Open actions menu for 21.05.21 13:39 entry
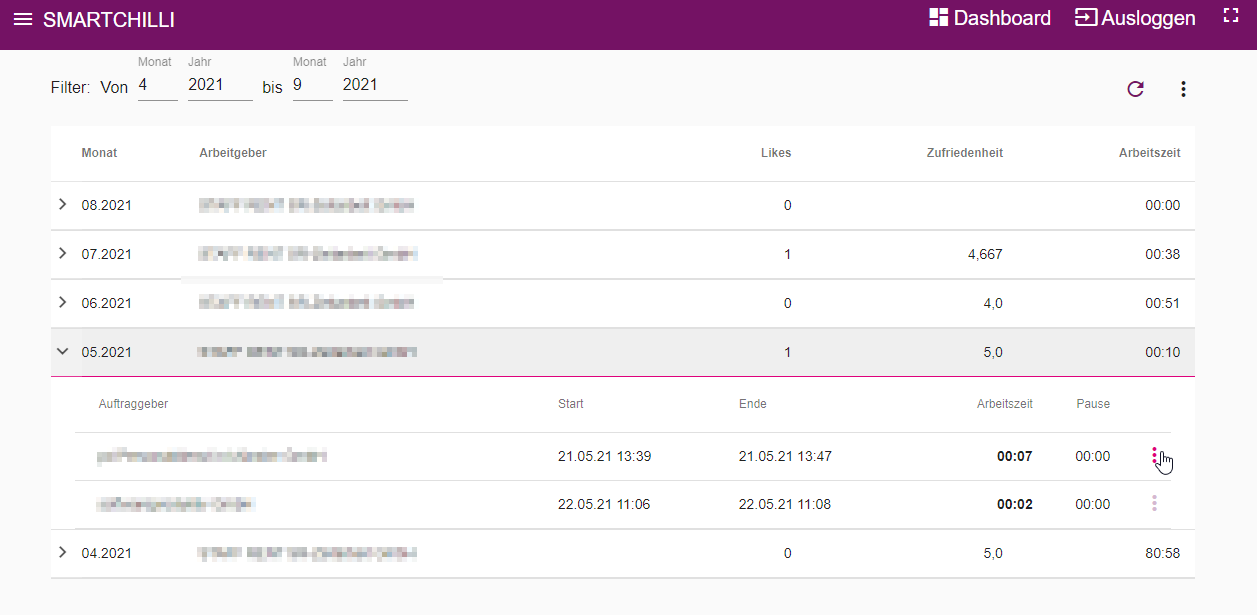 tap(1155, 456)
